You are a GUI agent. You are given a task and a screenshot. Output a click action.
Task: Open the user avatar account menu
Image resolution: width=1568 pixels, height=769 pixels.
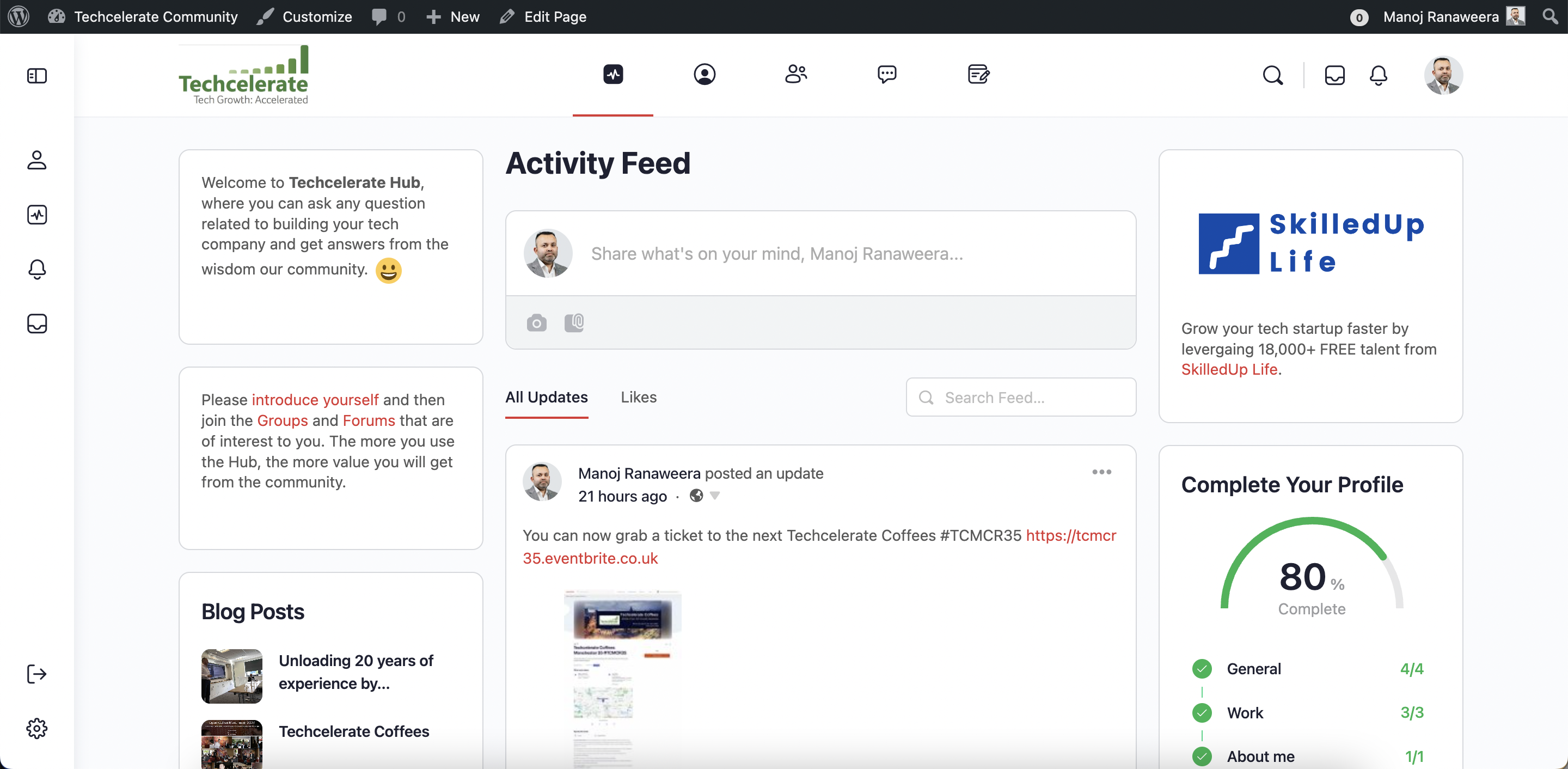tap(1443, 76)
